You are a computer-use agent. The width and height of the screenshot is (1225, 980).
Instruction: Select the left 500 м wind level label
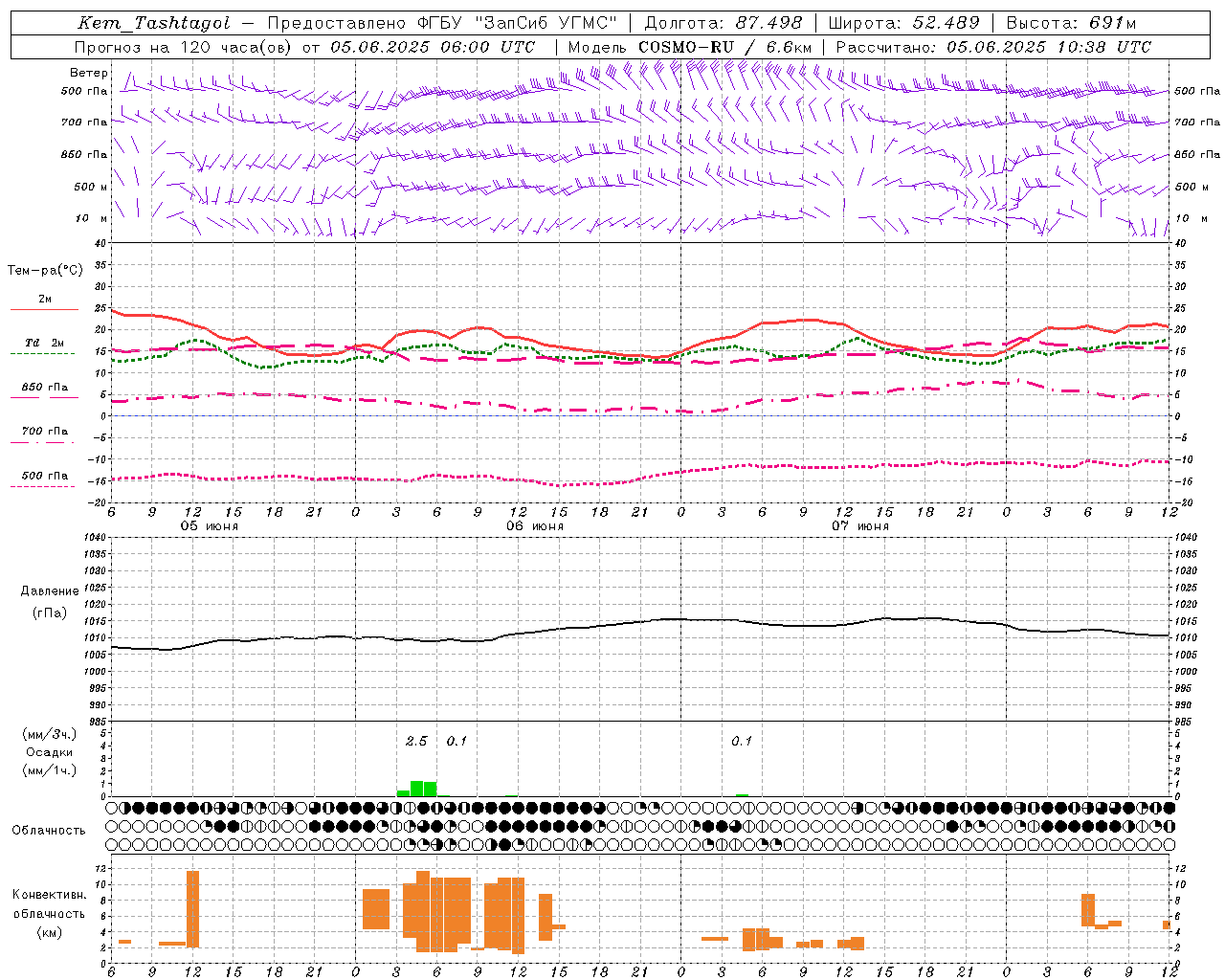tap(91, 187)
